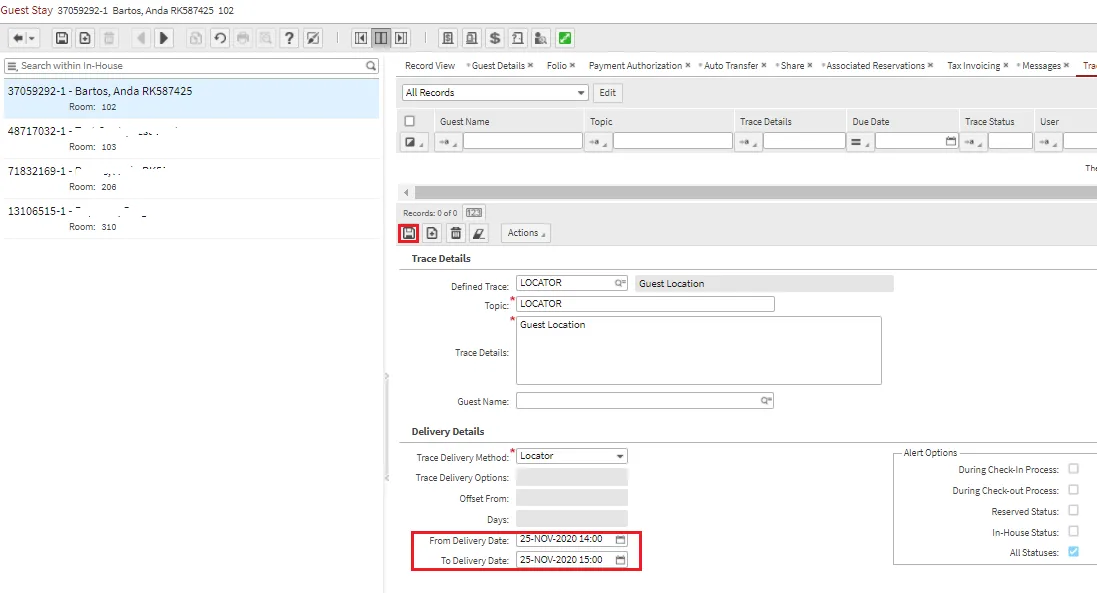This screenshot has width=1097, height=593.
Task: Switch to the Payment Authorization tab
Action: (x=635, y=66)
